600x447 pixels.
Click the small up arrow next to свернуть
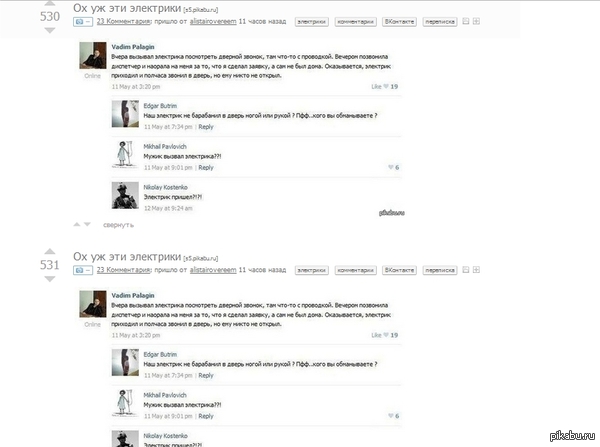click(77, 224)
